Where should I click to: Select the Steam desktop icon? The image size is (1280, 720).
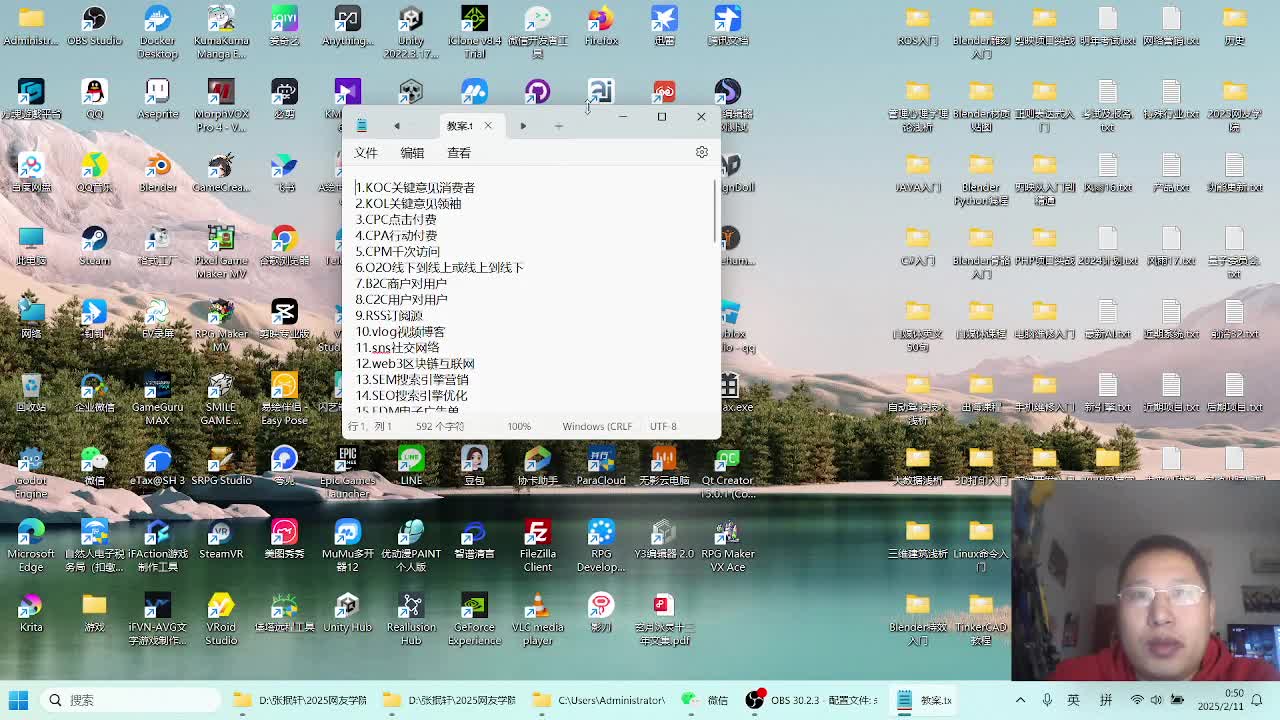click(x=94, y=246)
